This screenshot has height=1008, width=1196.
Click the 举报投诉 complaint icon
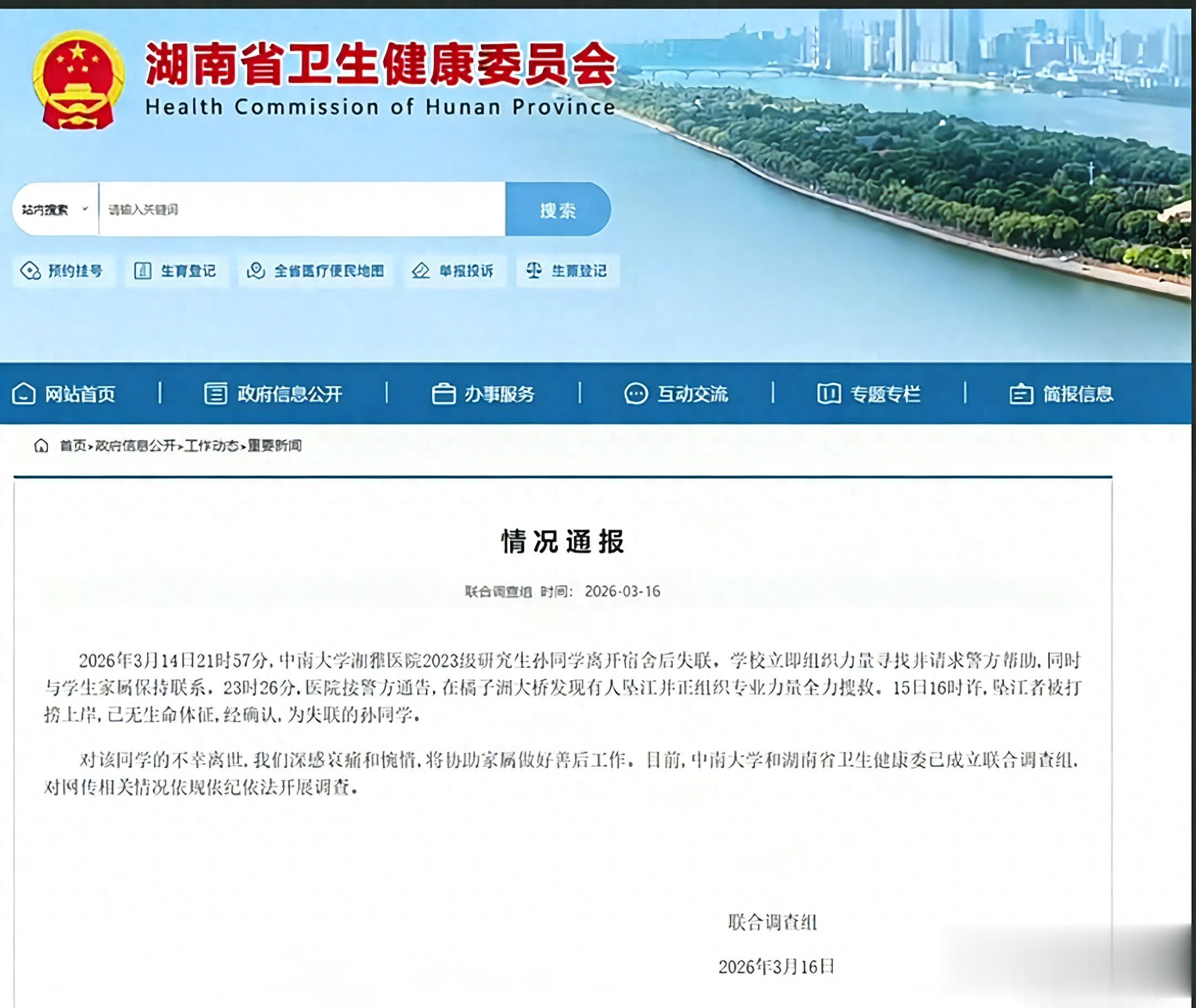(420, 270)
